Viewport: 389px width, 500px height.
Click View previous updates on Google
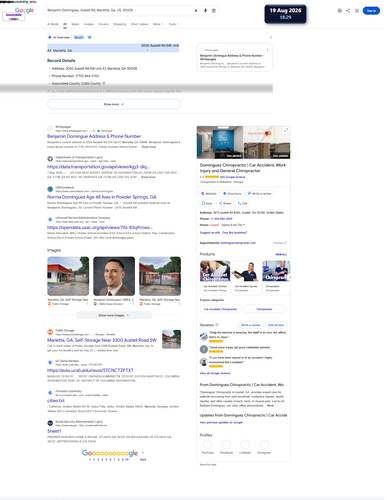(221, 422)
